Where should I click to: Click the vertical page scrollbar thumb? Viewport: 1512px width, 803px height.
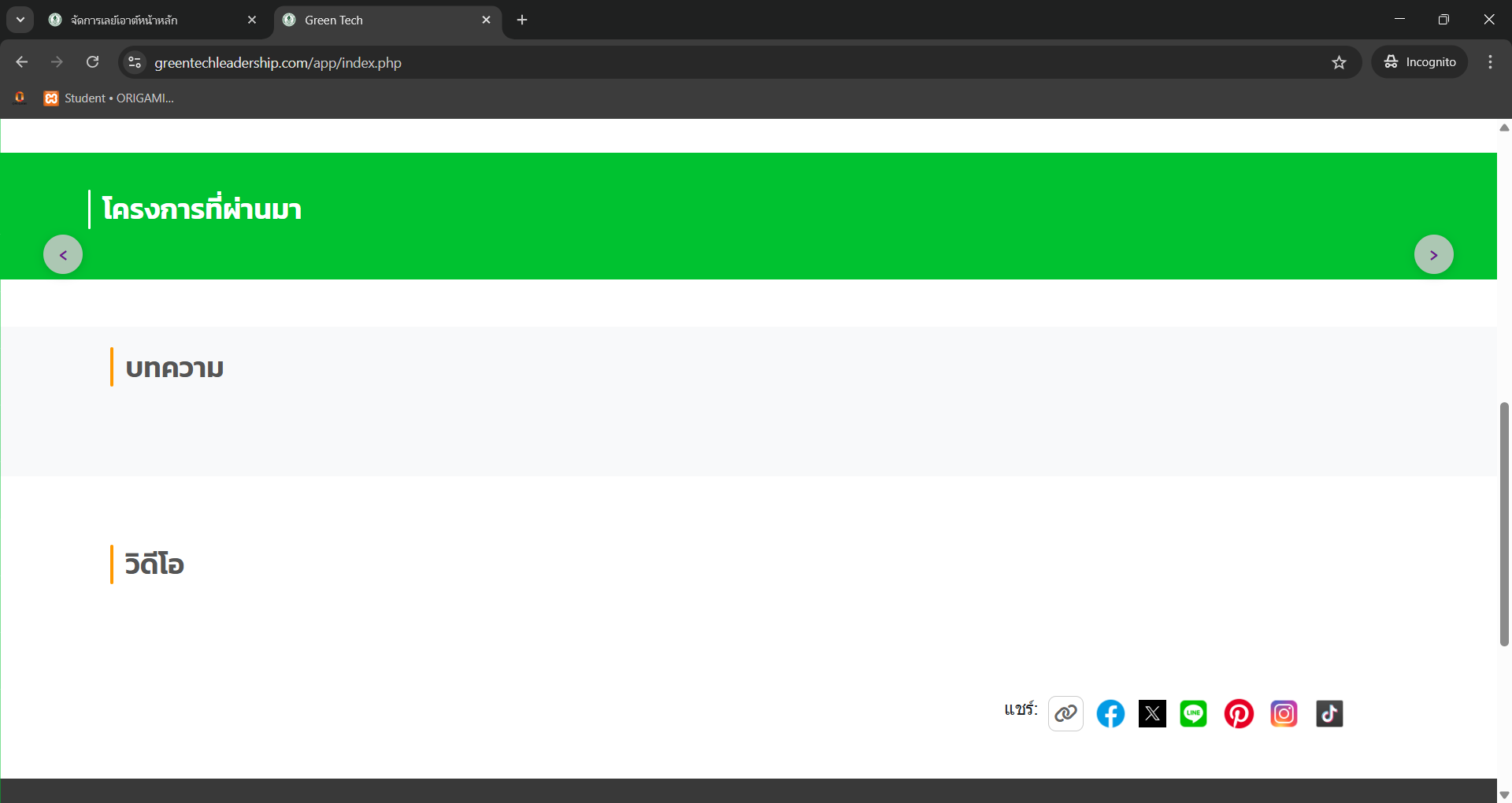pyautogui.click(x=1504, y=524)
